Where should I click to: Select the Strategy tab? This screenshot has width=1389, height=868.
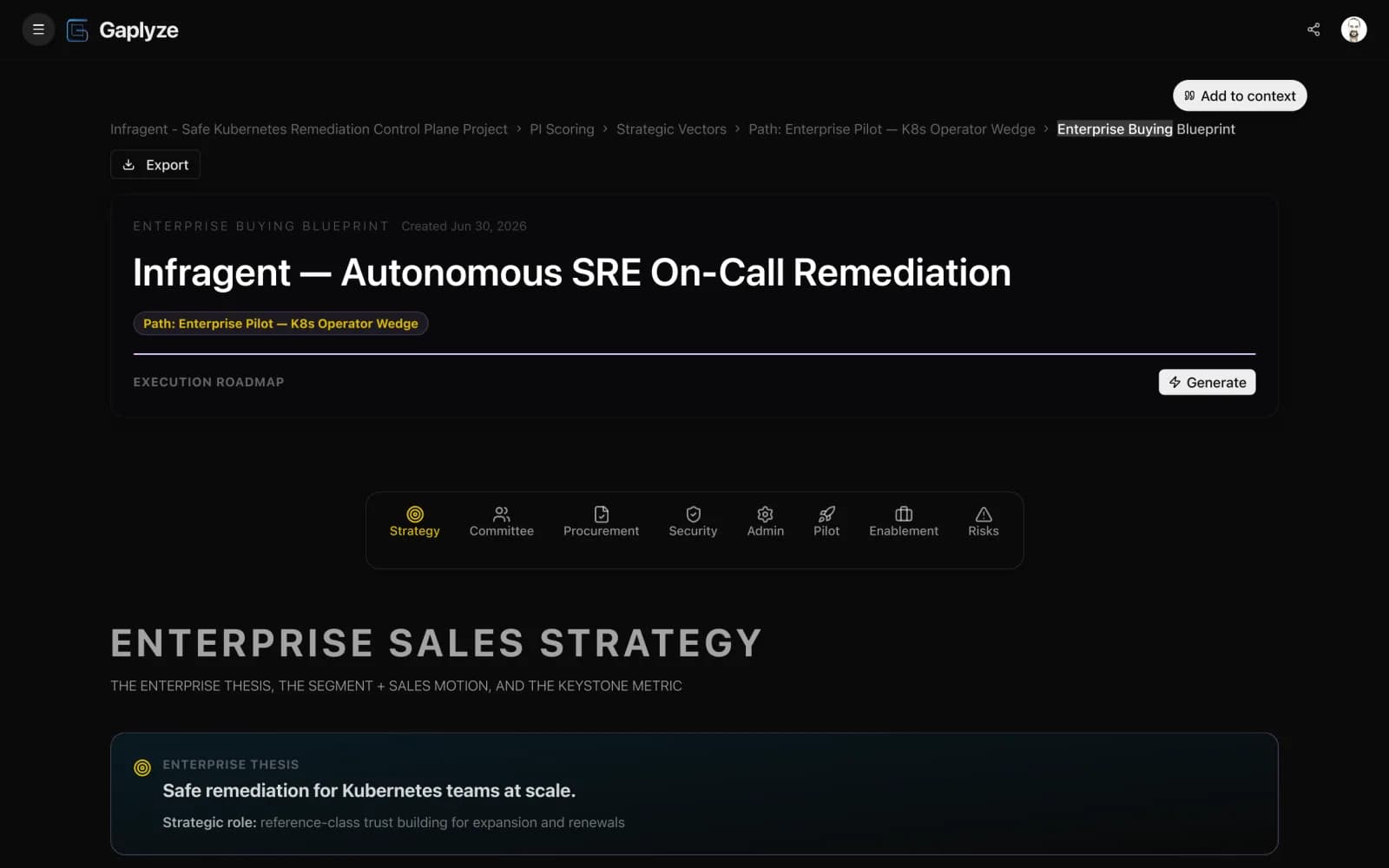coord(415,522)
